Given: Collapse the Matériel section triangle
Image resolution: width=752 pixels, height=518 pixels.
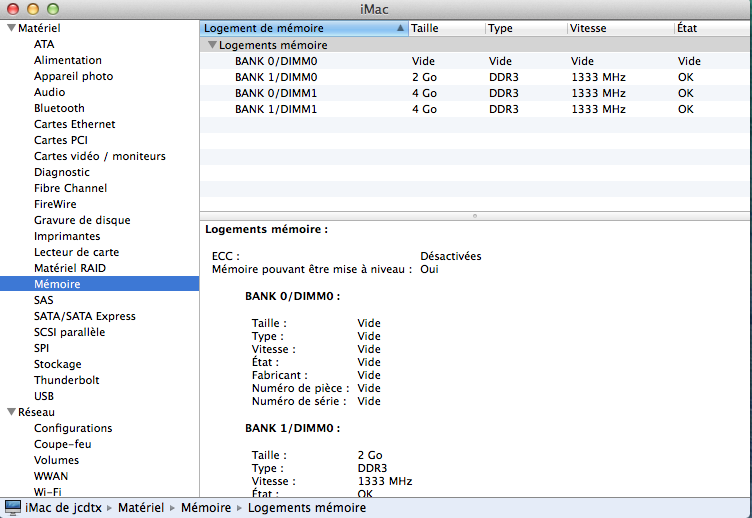Looking at the screenshot, I should tap(11, 28).
